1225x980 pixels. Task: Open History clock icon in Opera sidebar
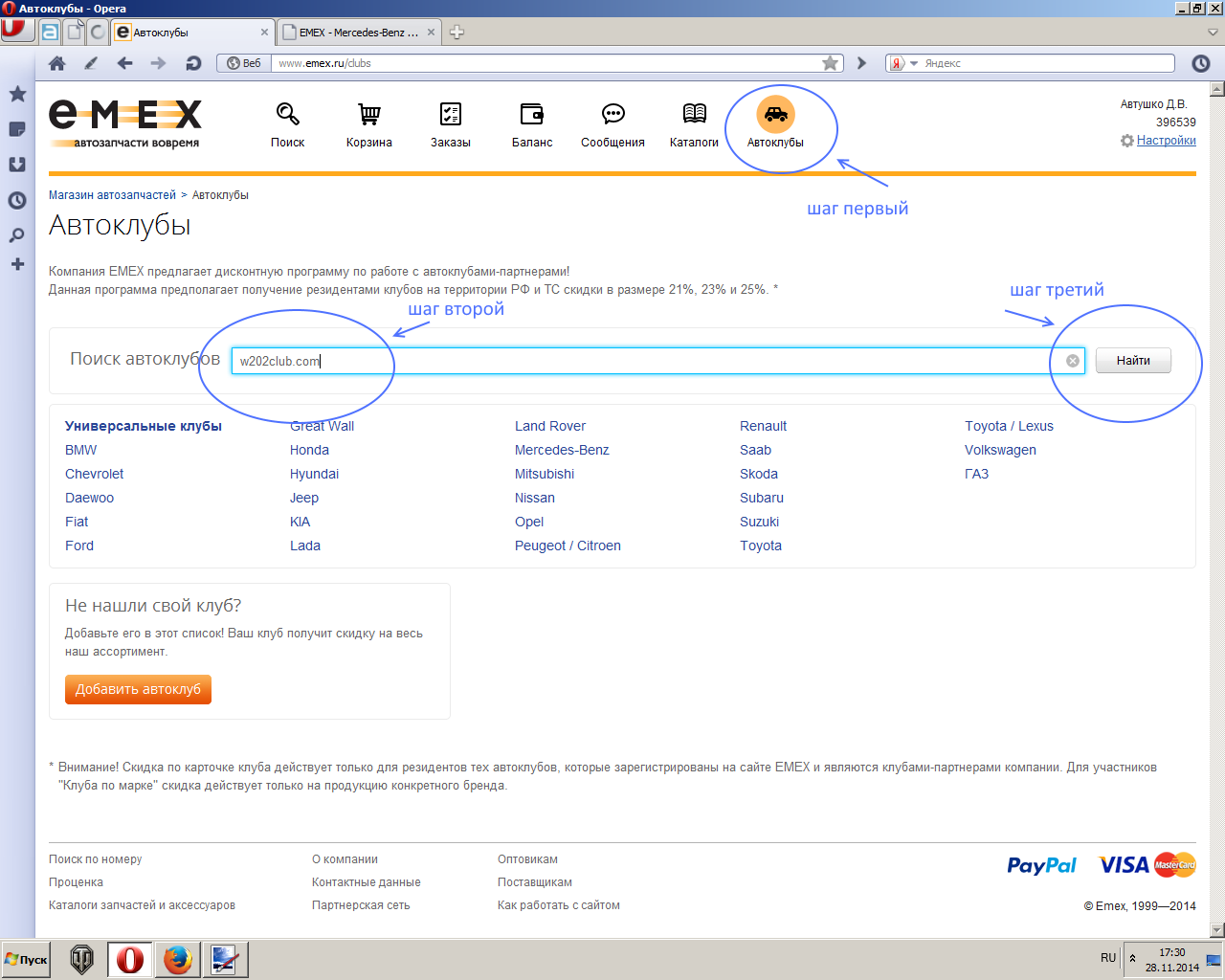point(17,200)
